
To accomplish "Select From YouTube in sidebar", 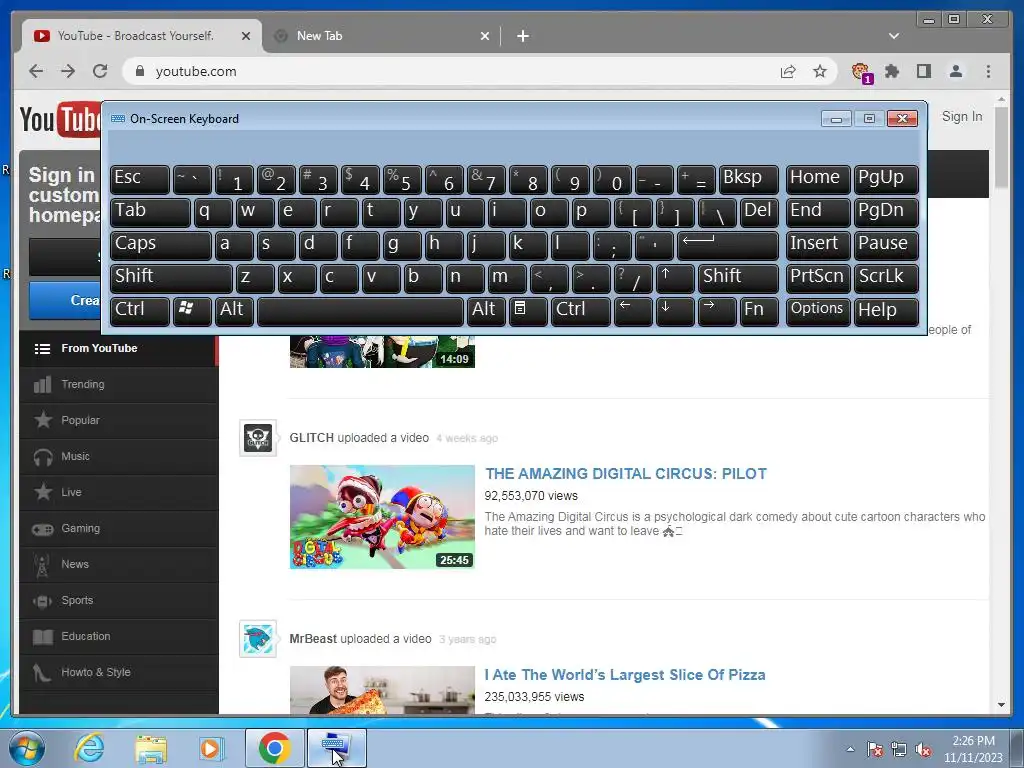I will point(118,349).
